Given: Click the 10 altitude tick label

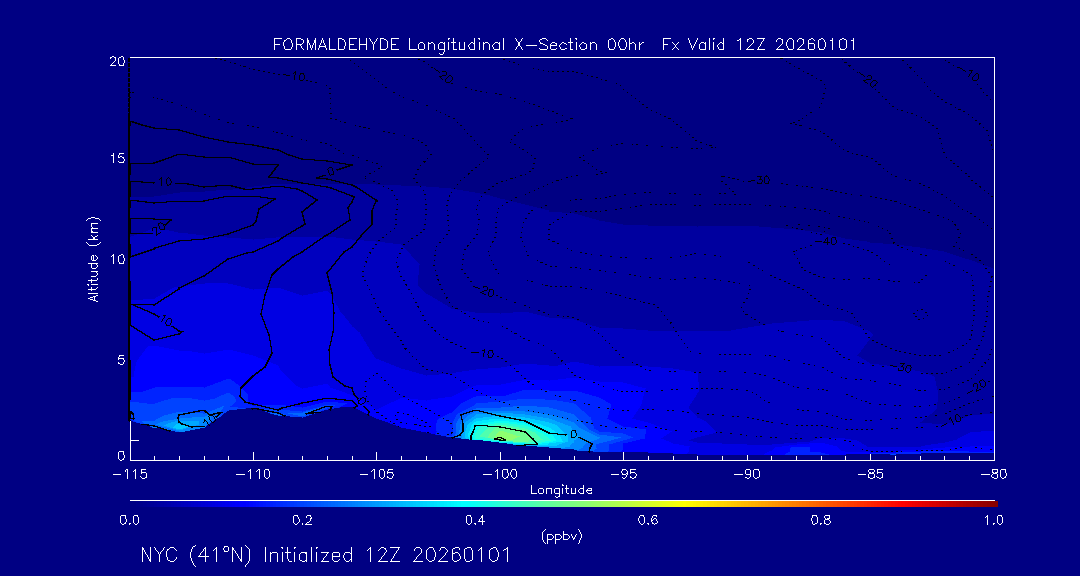Looking at the screenshot, I should coord(116,259).
